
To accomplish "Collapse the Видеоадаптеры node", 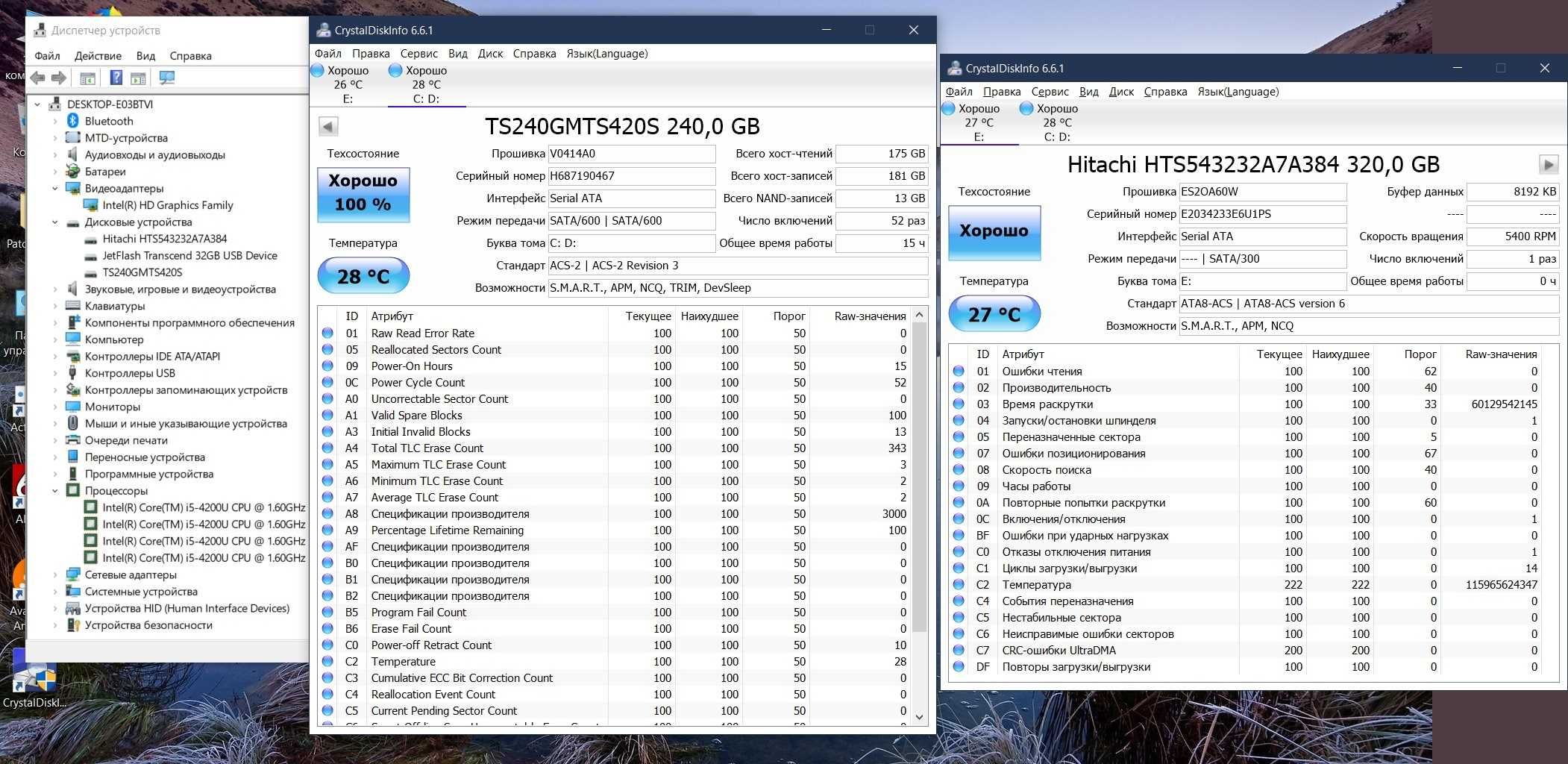I will coord(55,188).
